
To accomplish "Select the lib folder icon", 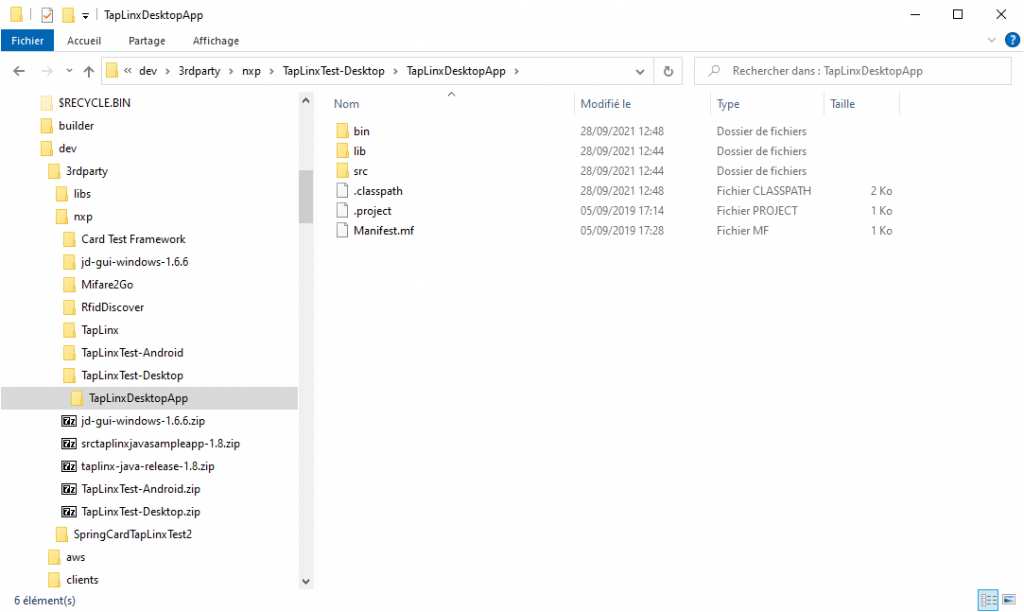I will click(x=342, y=151).
